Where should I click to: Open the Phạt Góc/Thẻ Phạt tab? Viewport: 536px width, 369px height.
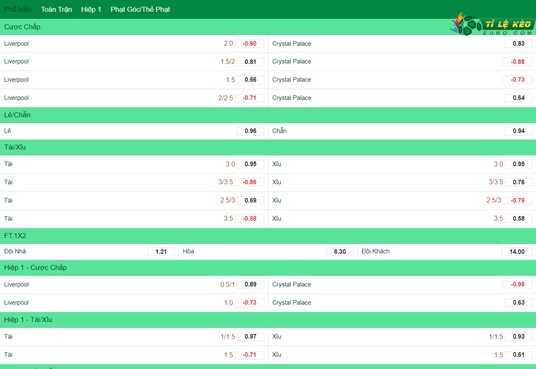click(x=140, y=9)
